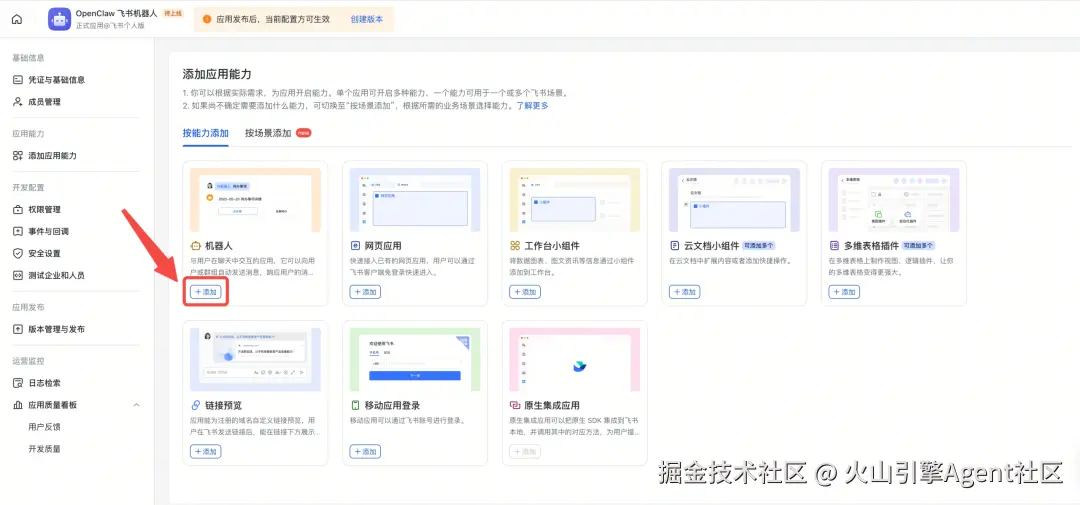Switch to 按场景添加 tab
1080x505 pixels.
[268, 133]
